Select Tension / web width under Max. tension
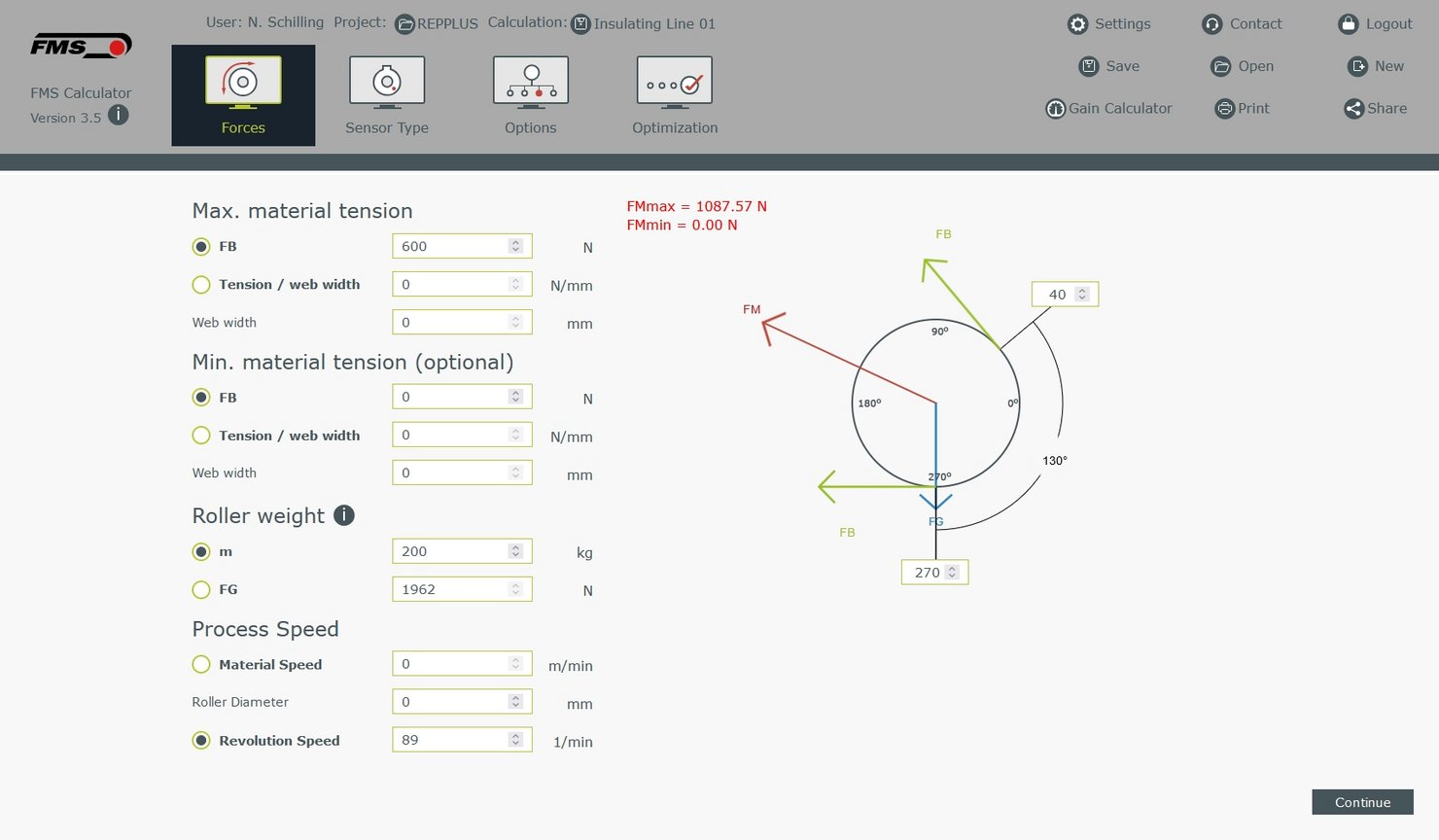This screenshot has width=1439, height=840. 201,285
